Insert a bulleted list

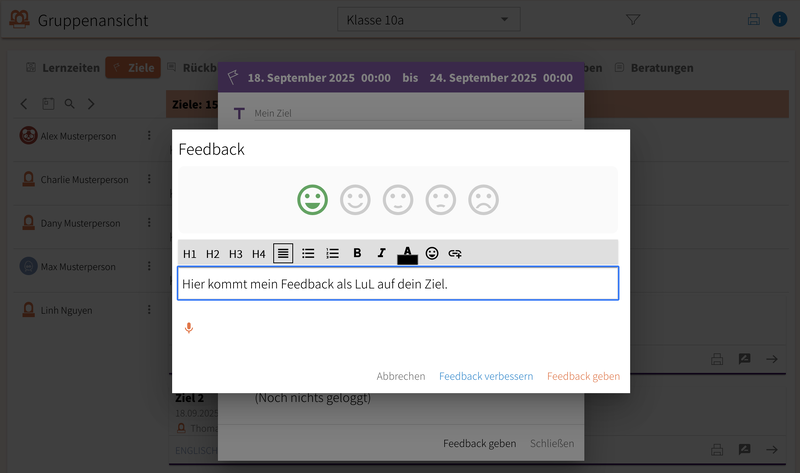[x=308, y=254]
